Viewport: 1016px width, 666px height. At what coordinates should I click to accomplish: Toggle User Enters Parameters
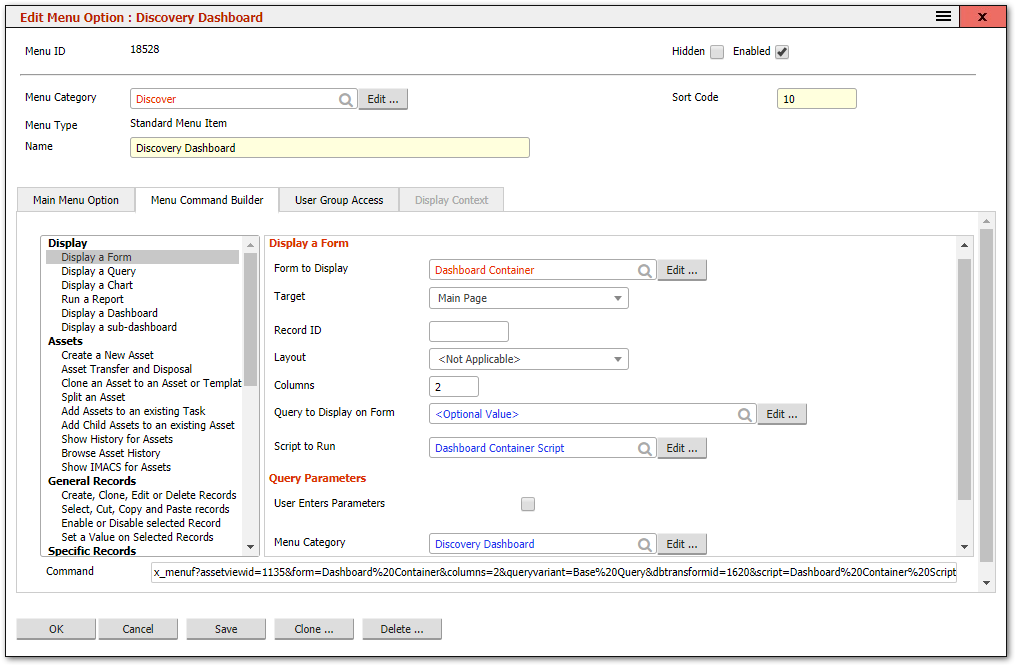(527, 503)
